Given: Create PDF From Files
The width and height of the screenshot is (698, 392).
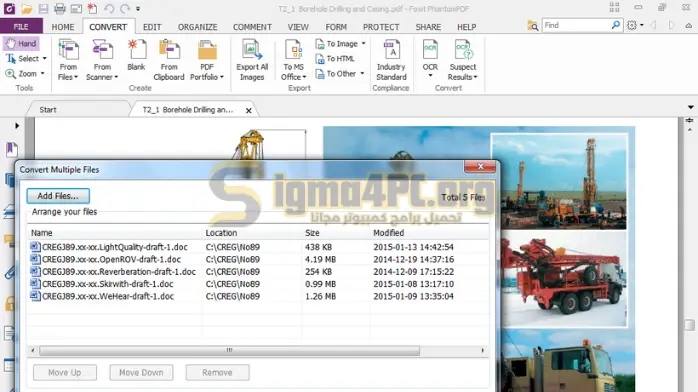Looking at the screenshot, I should 68,60.
